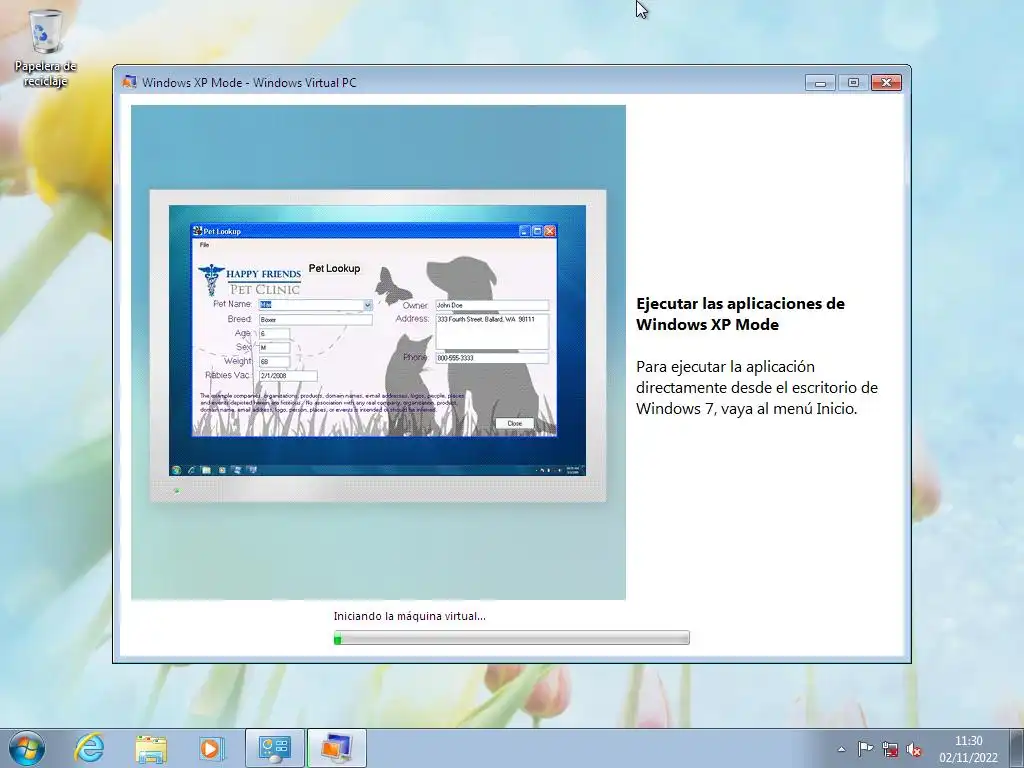Open the muted volume speaker icon
1024x768 pixels.
point(914,750)
